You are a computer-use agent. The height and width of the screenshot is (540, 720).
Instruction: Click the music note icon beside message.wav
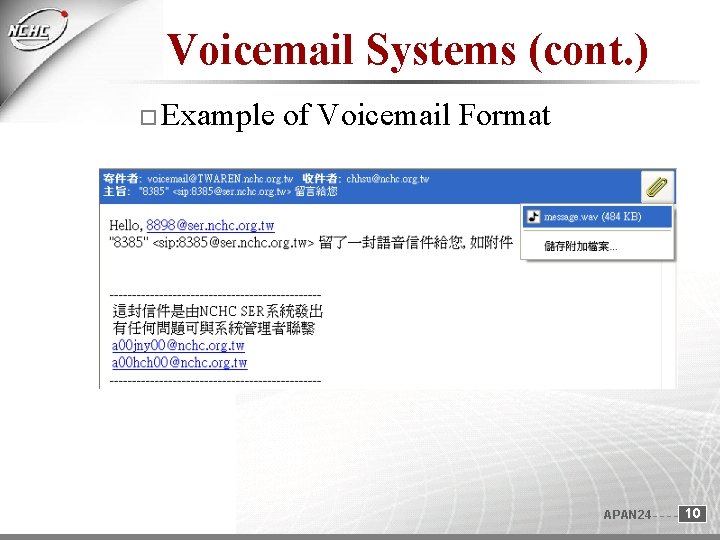533,216
